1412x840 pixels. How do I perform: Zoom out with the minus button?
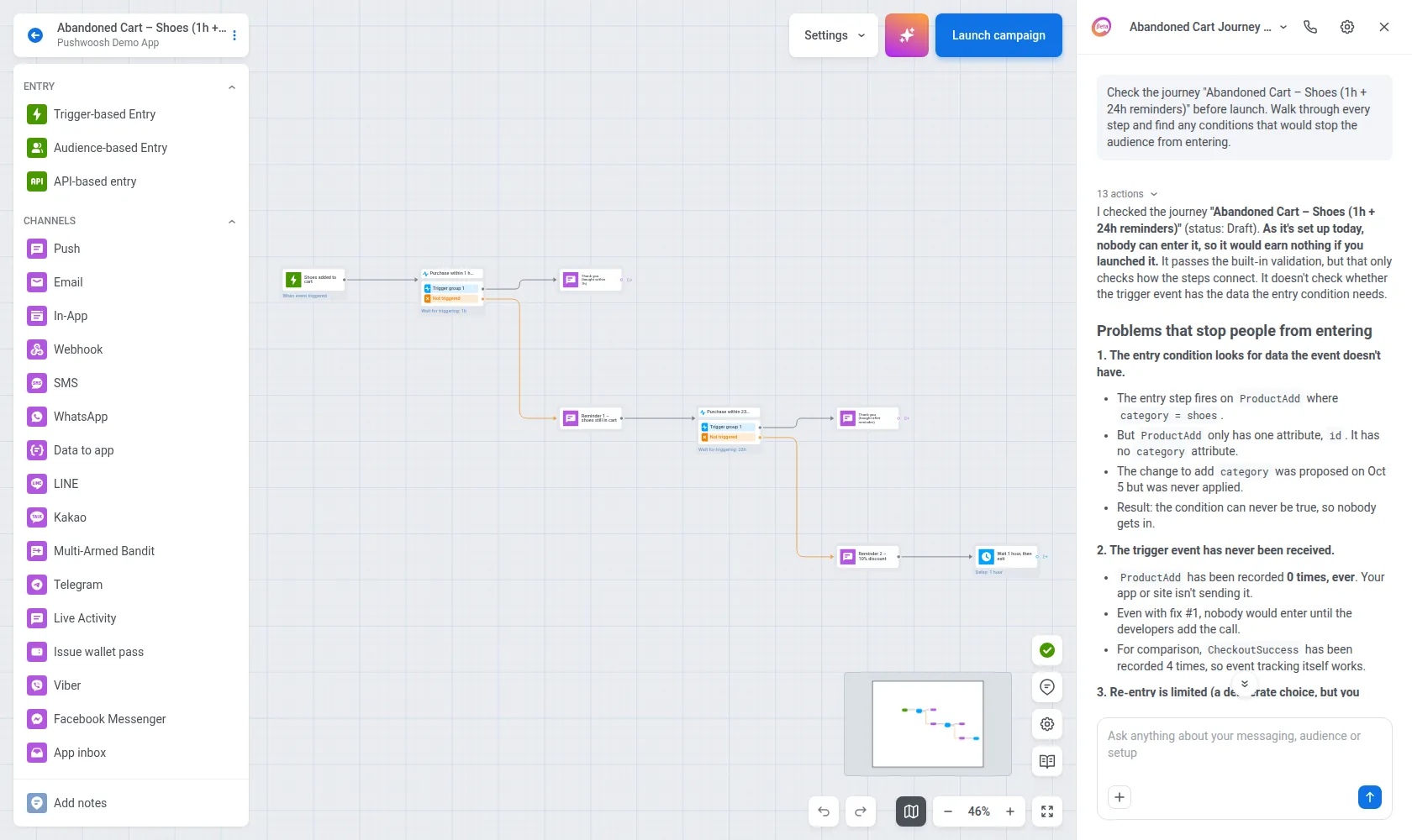948,811
